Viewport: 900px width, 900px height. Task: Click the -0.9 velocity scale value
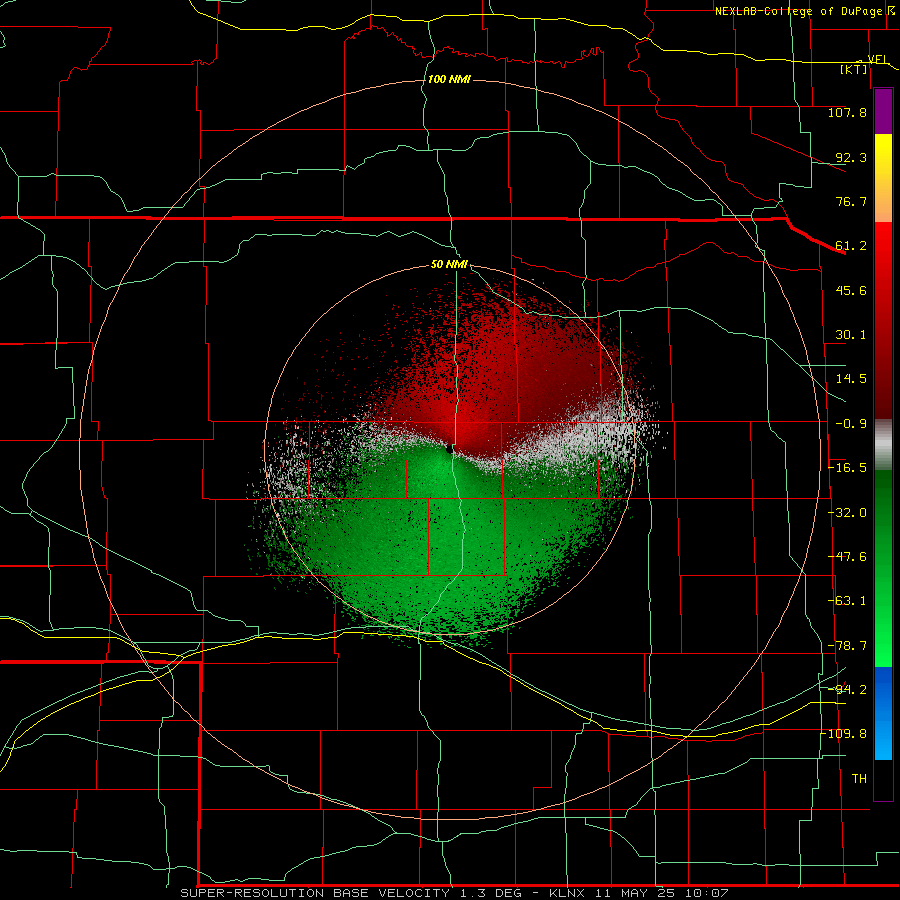pos(851,424)
